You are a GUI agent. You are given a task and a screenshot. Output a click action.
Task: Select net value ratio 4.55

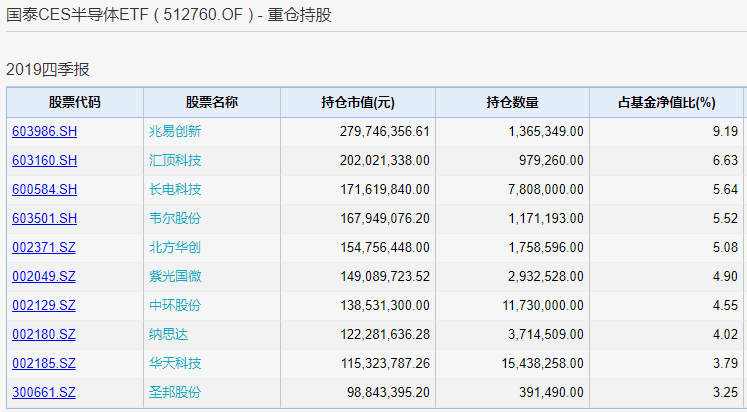(725, 306)
